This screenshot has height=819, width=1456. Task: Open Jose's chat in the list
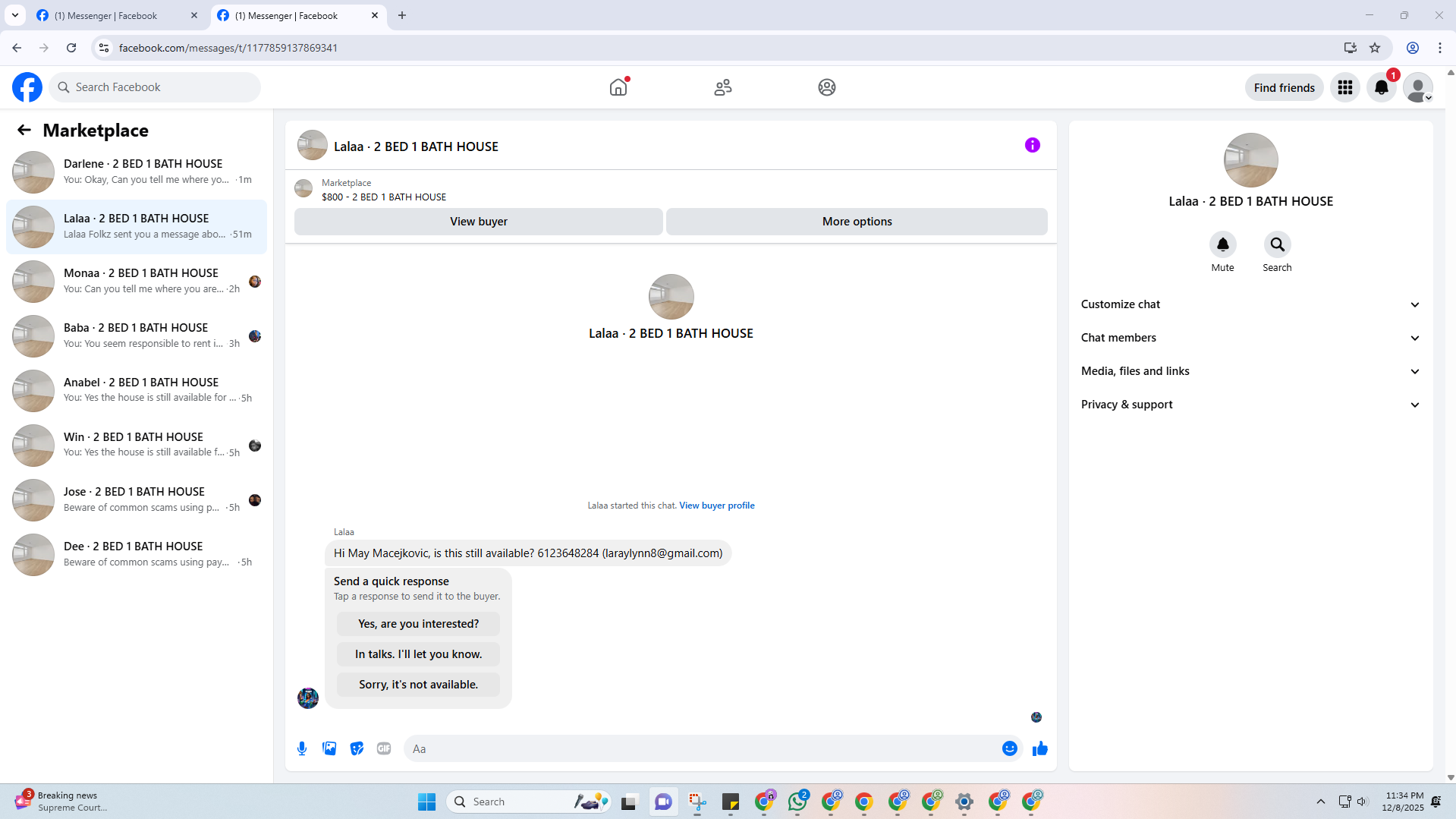click(137, 500)
